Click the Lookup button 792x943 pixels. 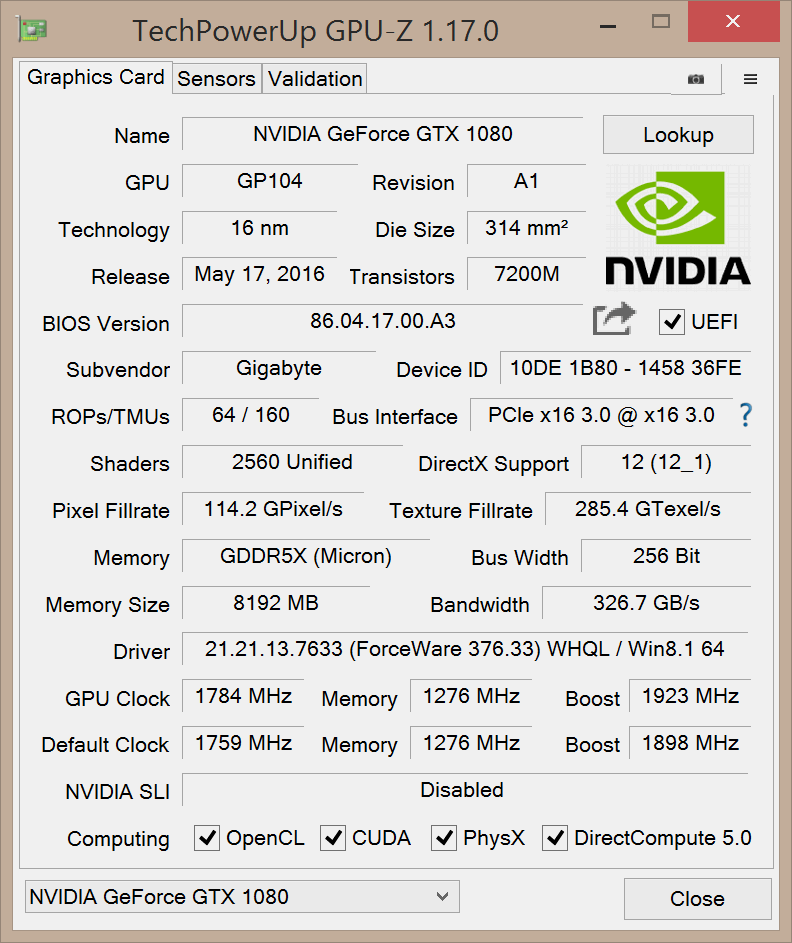pyautogui.click(x=678, y=135)
